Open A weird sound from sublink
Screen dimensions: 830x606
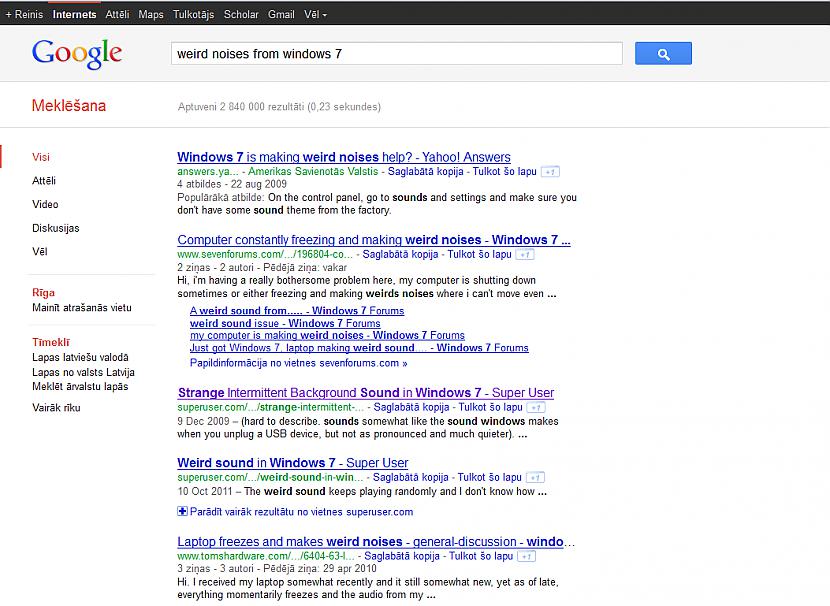coord(296,311)
